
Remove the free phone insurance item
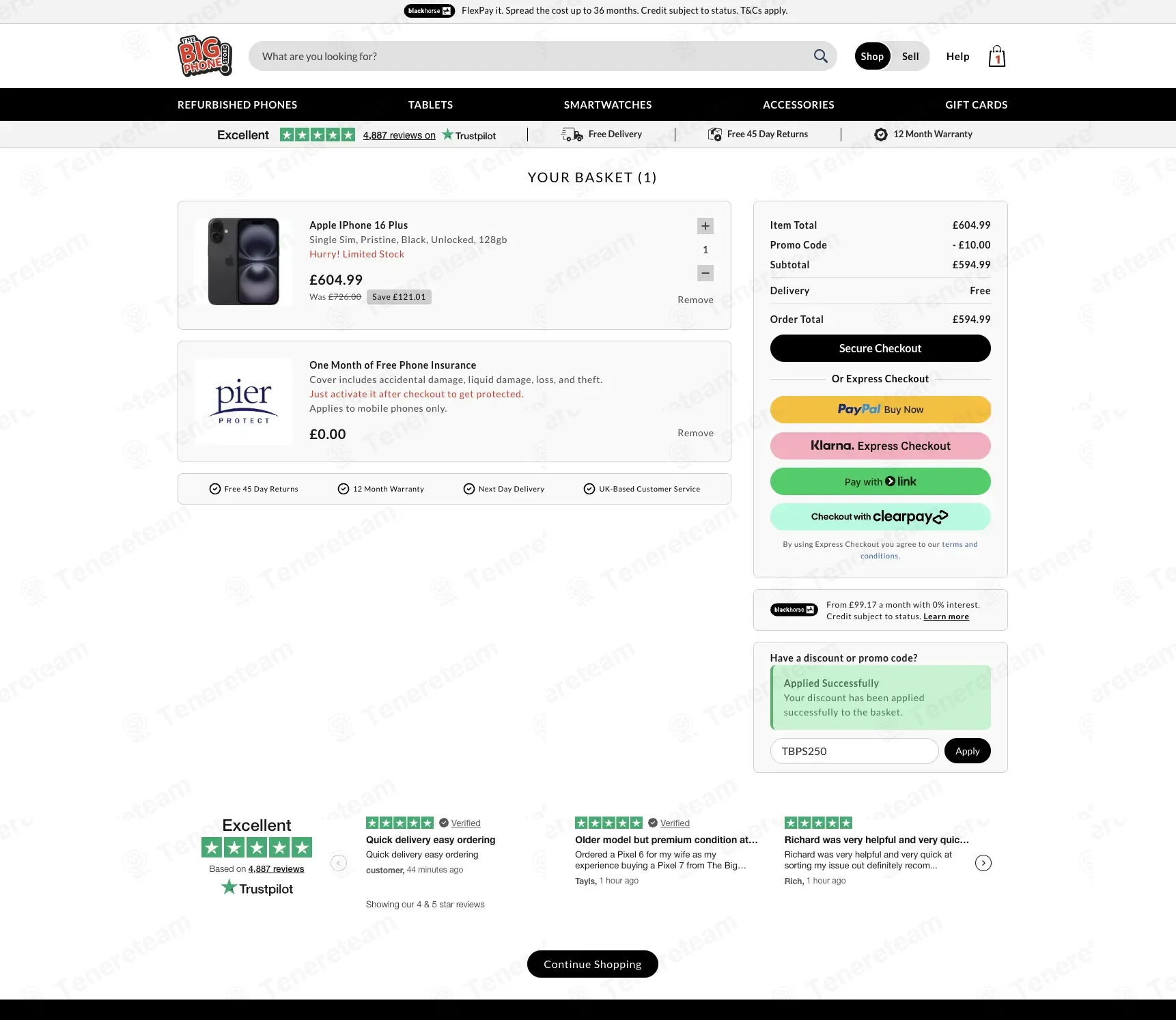click(x=695, y=433)
